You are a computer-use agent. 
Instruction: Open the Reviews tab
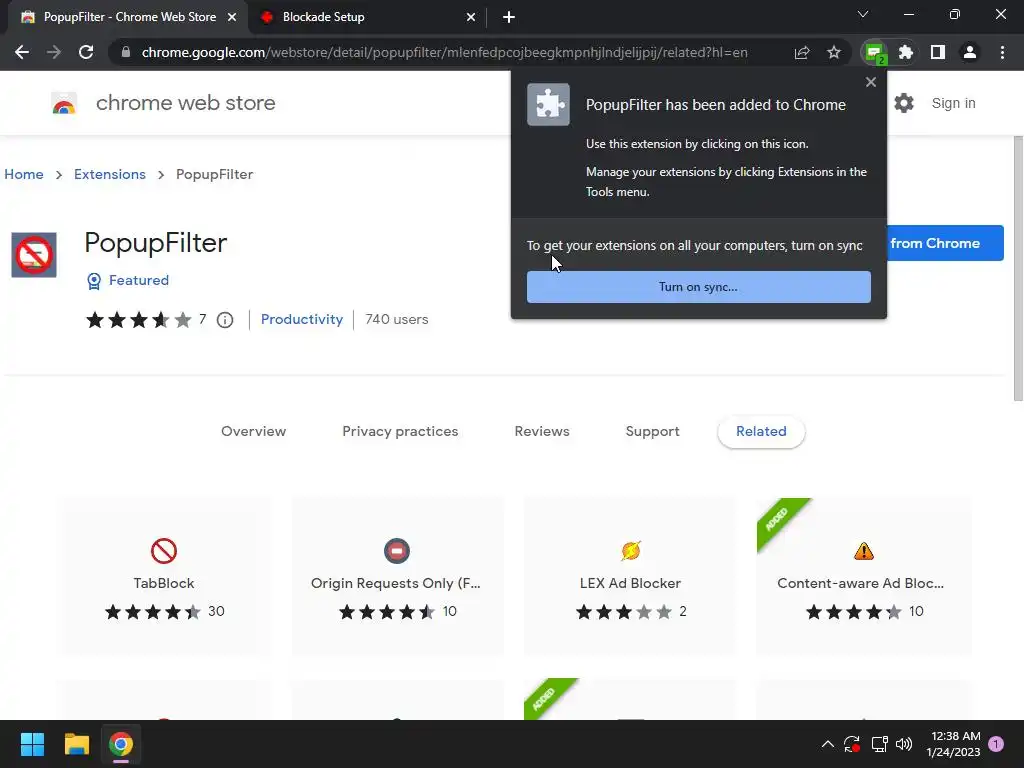(x=542, y=432)
